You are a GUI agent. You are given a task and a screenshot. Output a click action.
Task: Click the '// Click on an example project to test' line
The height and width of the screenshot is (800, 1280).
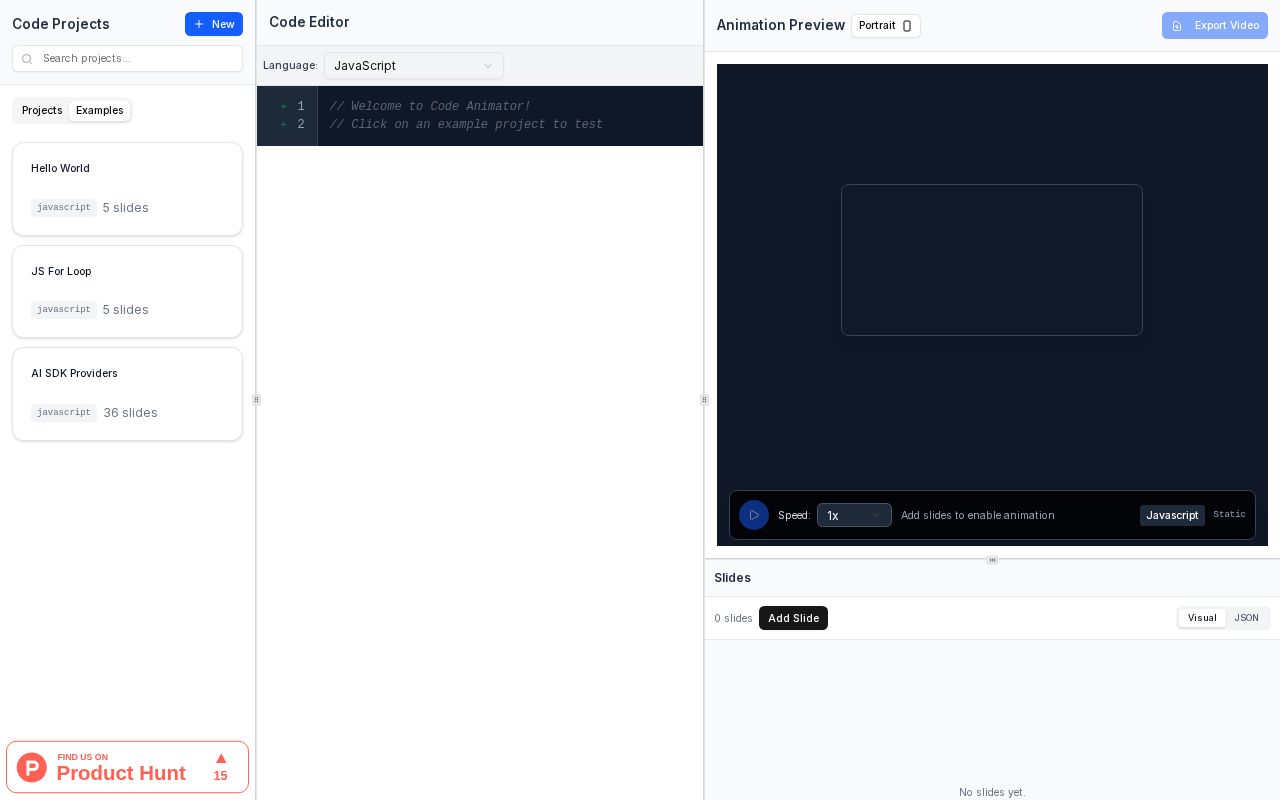pyautogui.click(x=466, y=125)
